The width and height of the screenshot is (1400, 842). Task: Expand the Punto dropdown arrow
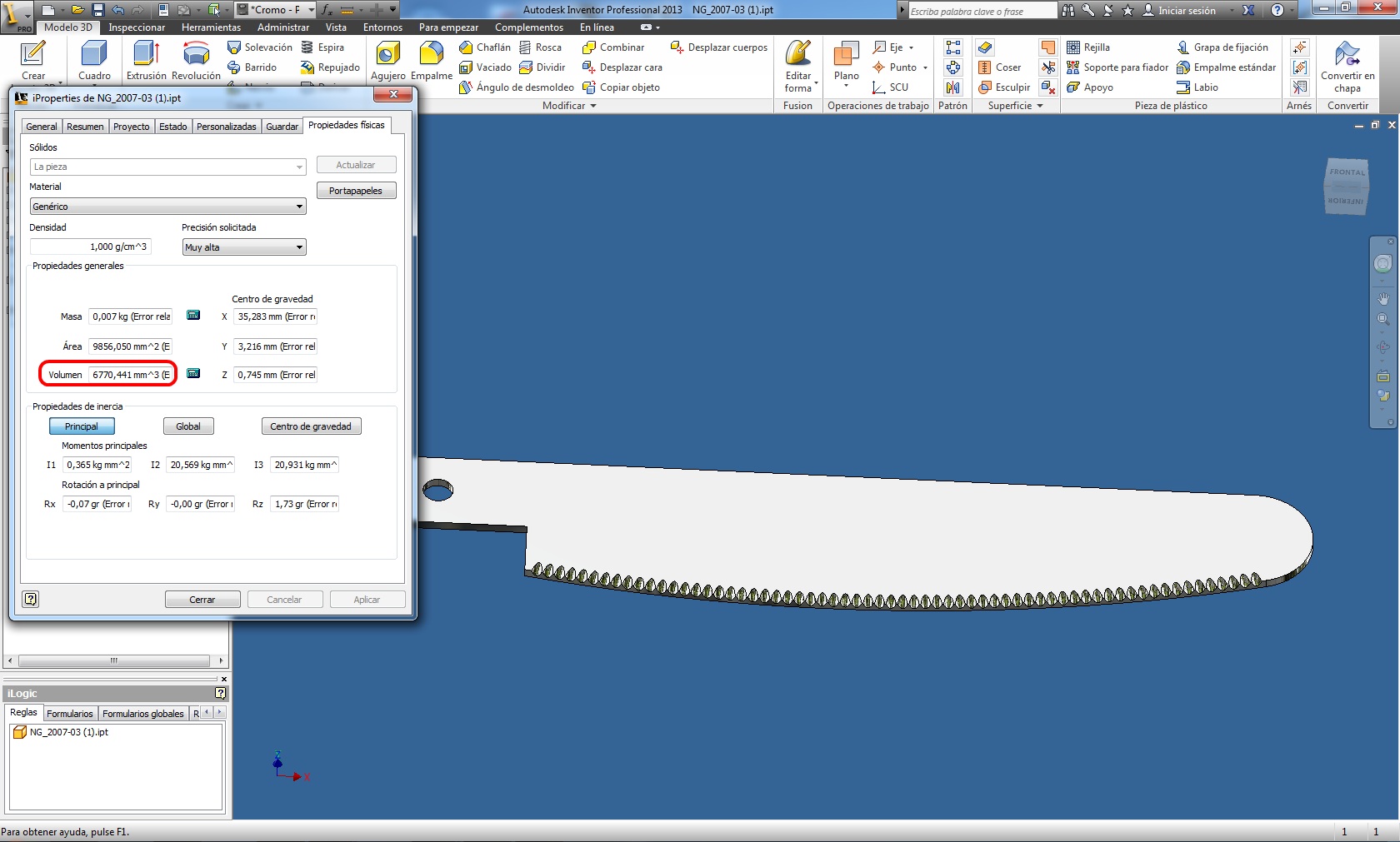click(x=925, y=67)
